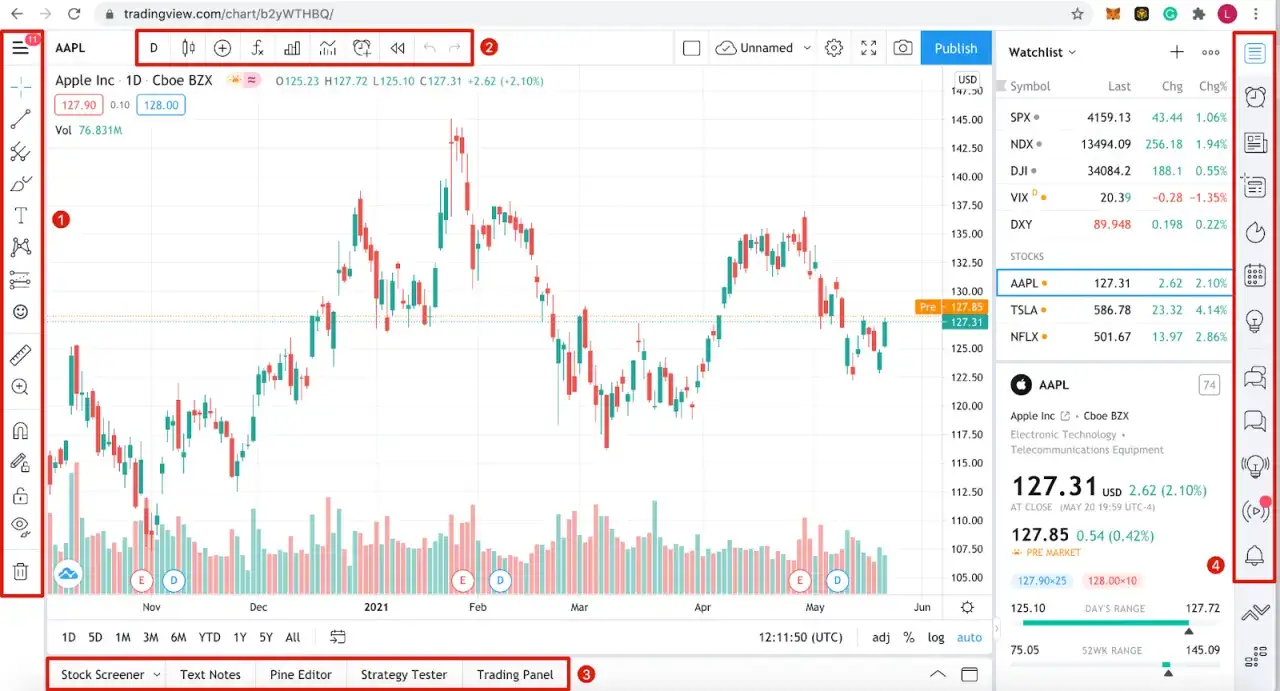The image size is (1280, 691).
Task: Toggle magnet mode in the drawing toolbar
Action: pyautogui.click(x=20, y=429)
